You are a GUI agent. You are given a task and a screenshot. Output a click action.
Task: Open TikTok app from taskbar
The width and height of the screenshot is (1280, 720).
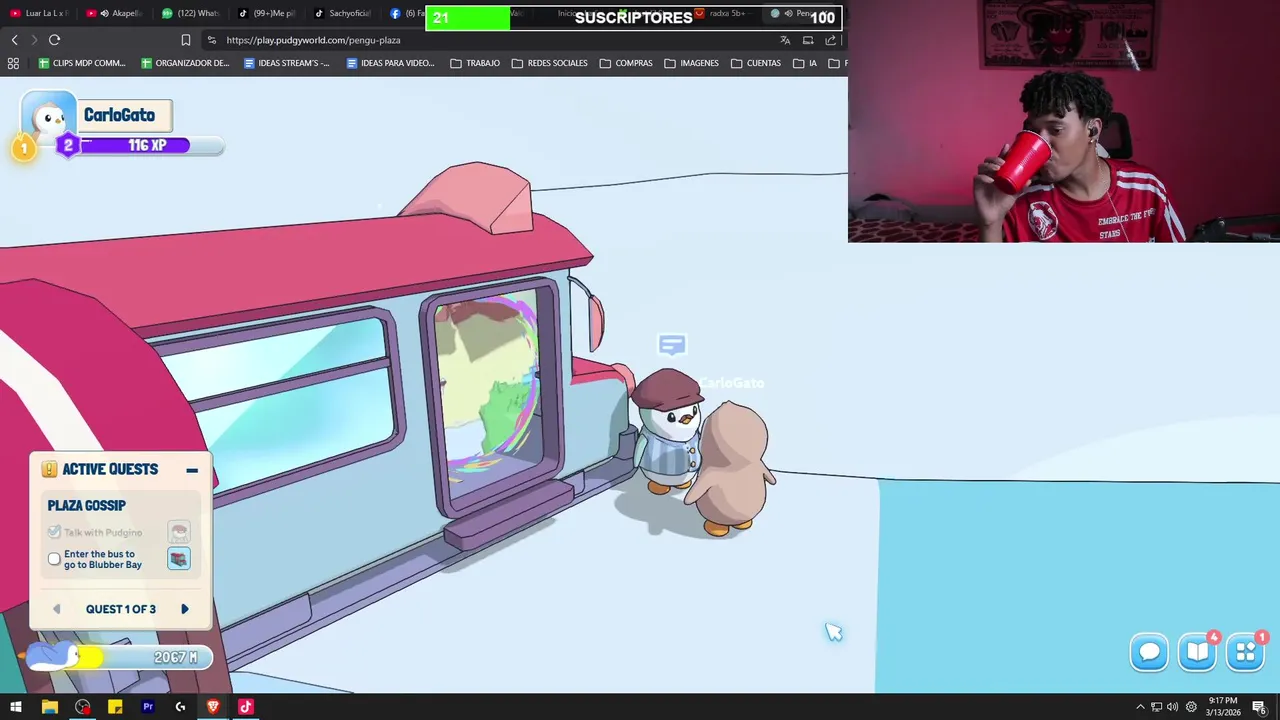(x=246, y=707)
